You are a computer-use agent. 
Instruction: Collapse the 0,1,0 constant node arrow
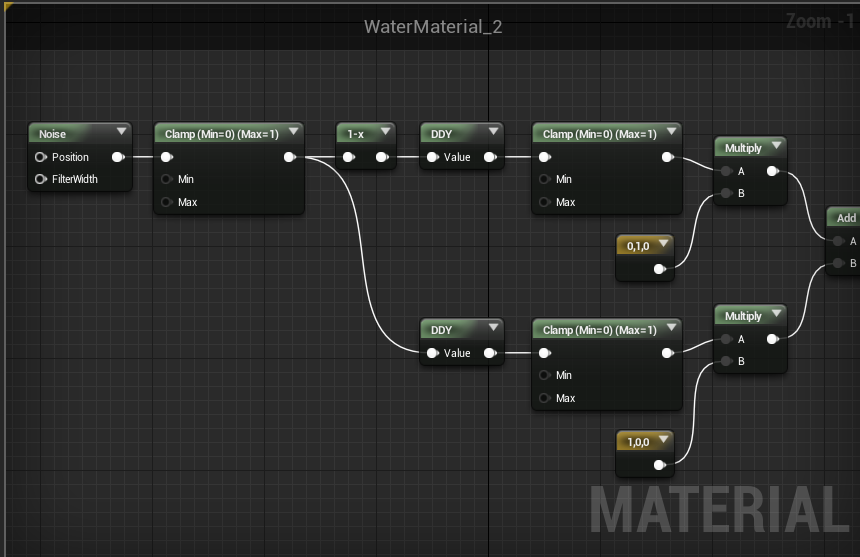point(663,243)
